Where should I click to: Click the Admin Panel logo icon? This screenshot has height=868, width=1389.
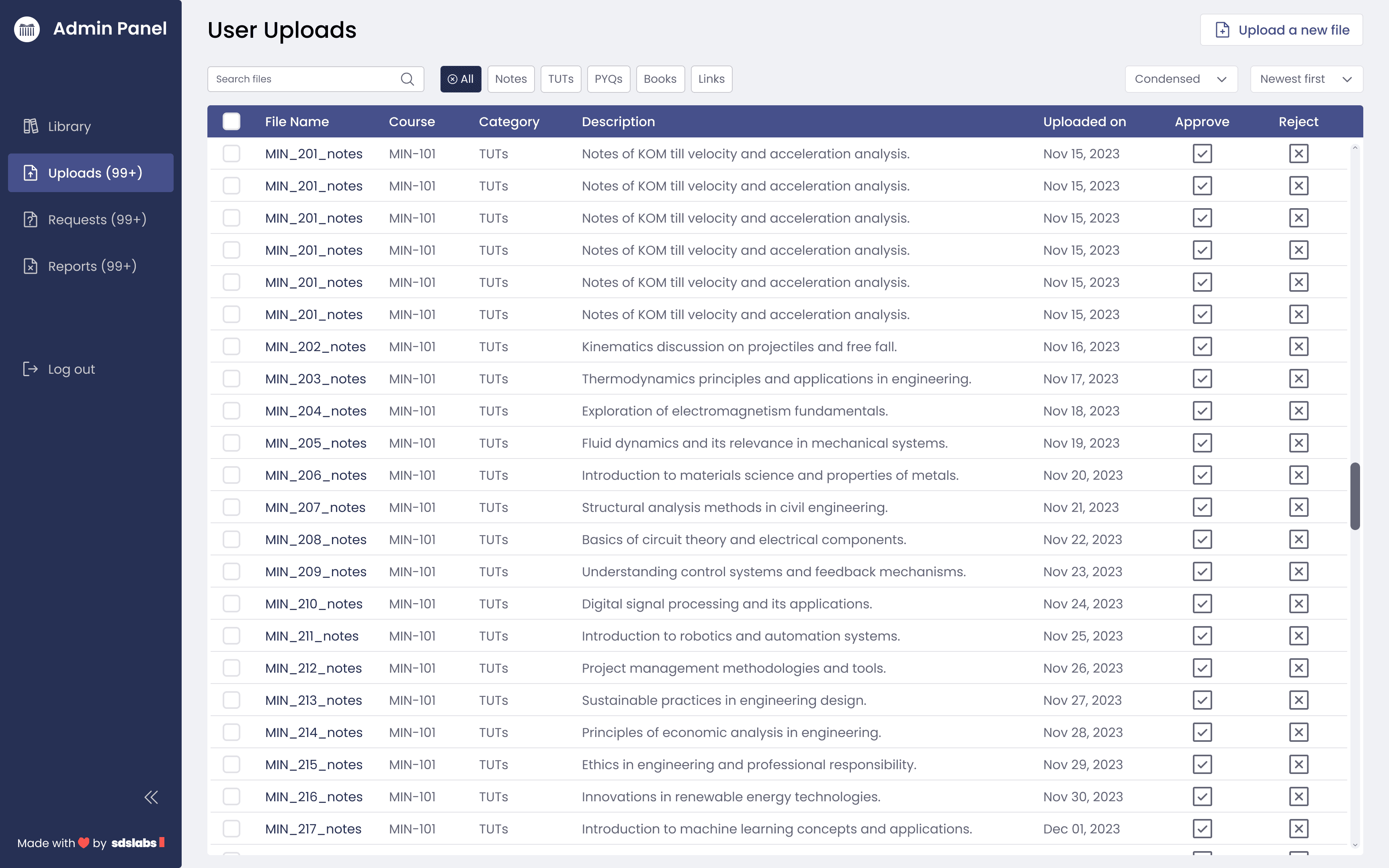(x=27, y=29)
